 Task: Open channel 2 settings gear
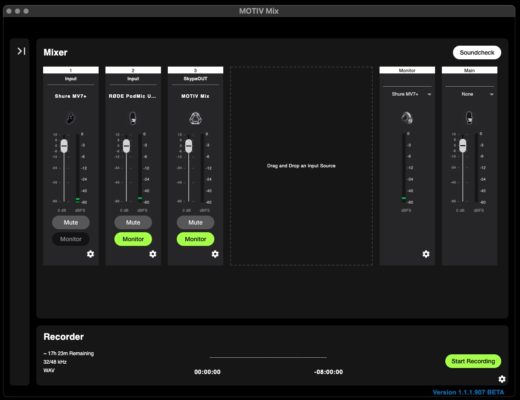click(x=153, y=254)
